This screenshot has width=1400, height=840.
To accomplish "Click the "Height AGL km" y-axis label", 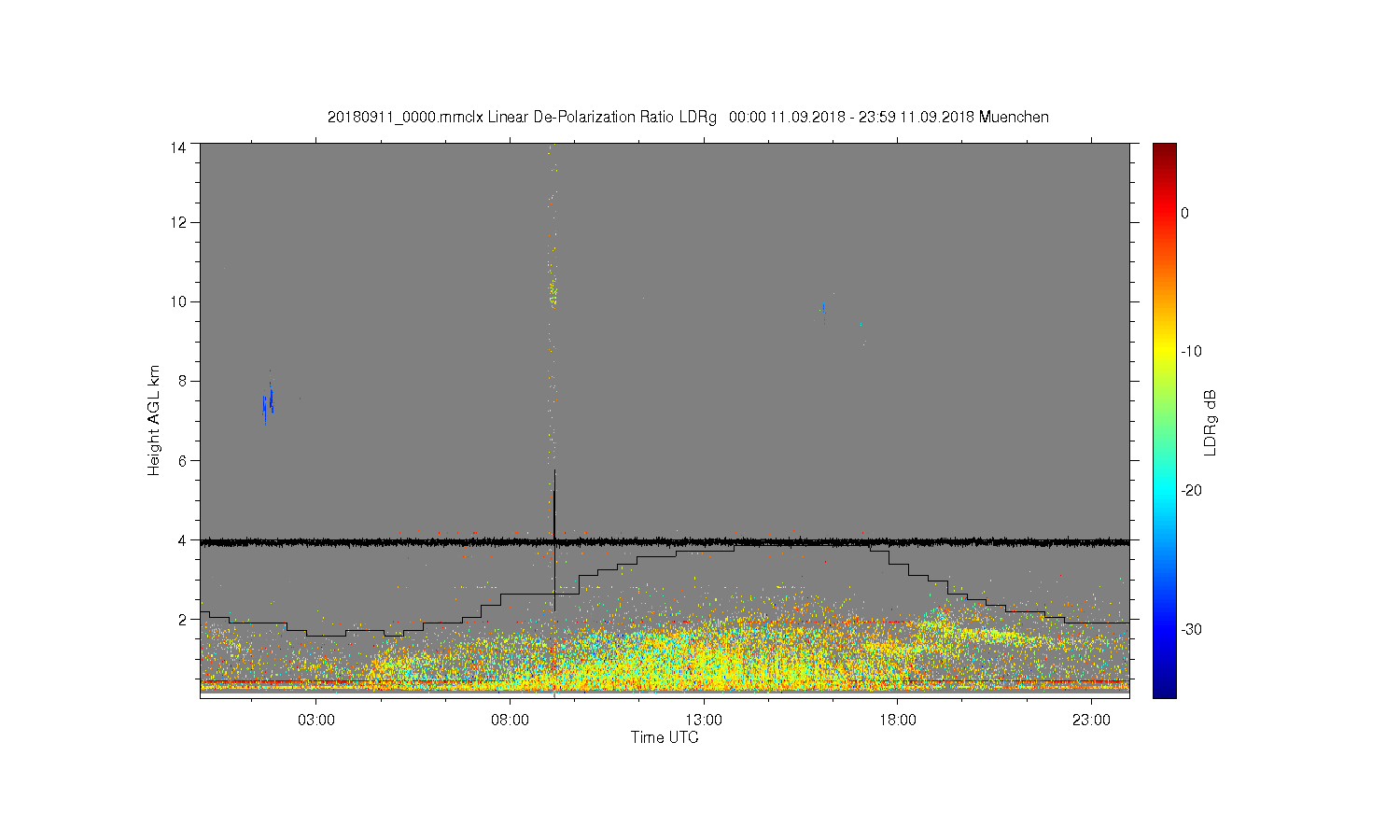I will 154,420.
